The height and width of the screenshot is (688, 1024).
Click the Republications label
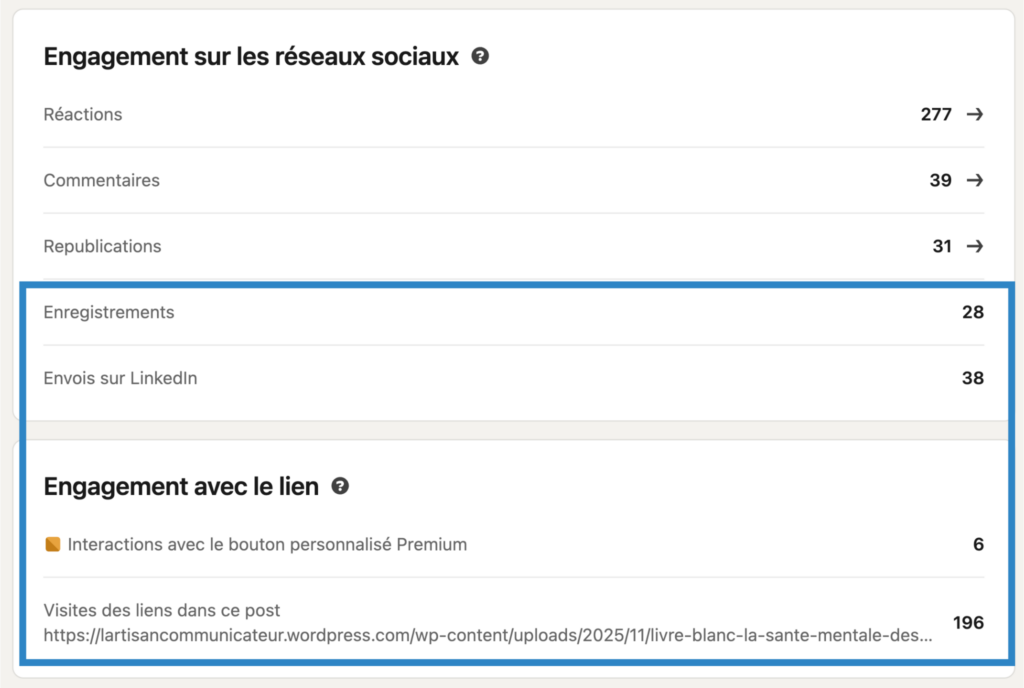(x=102, y=246)
